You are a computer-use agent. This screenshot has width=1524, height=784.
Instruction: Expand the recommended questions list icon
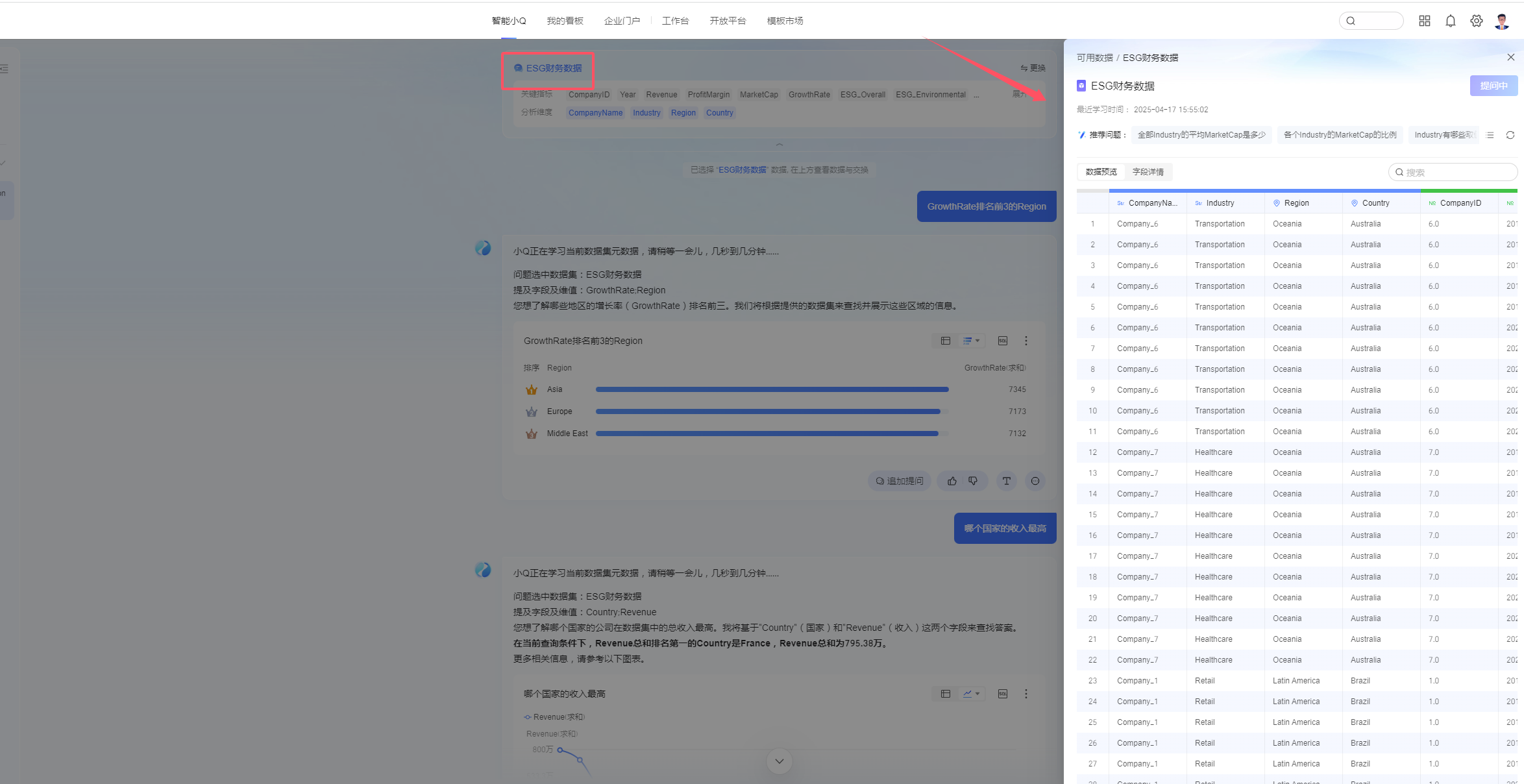[1490, 135]
